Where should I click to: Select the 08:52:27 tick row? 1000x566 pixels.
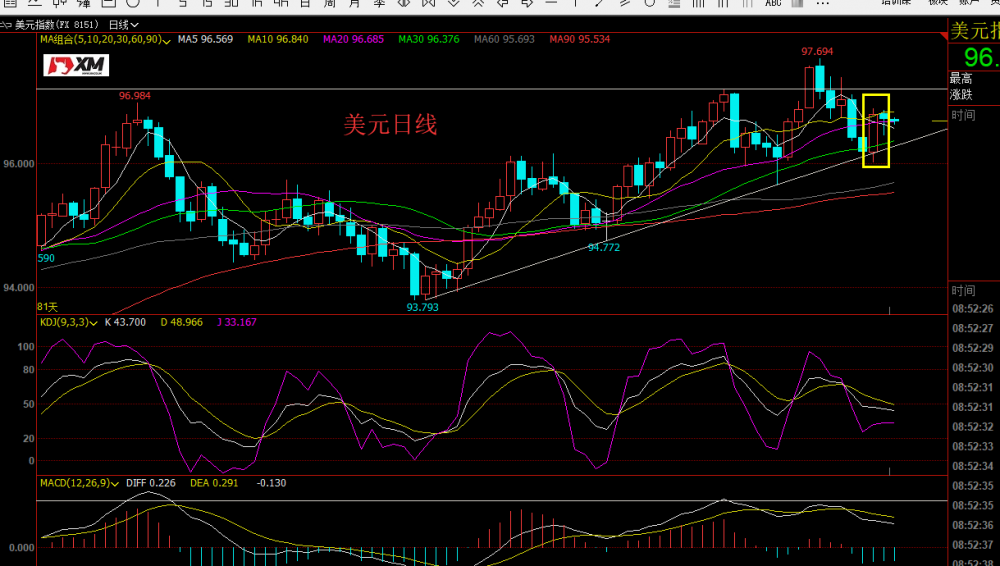[x=973, y=329]
